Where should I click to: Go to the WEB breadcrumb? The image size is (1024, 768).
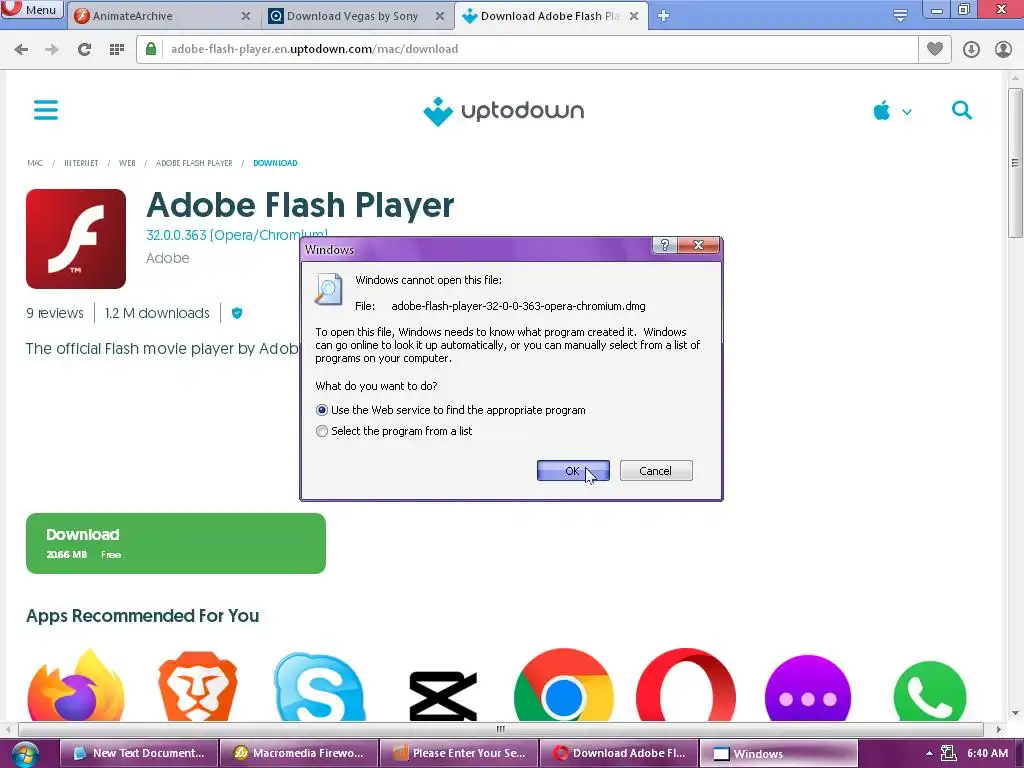click(127, 163)
